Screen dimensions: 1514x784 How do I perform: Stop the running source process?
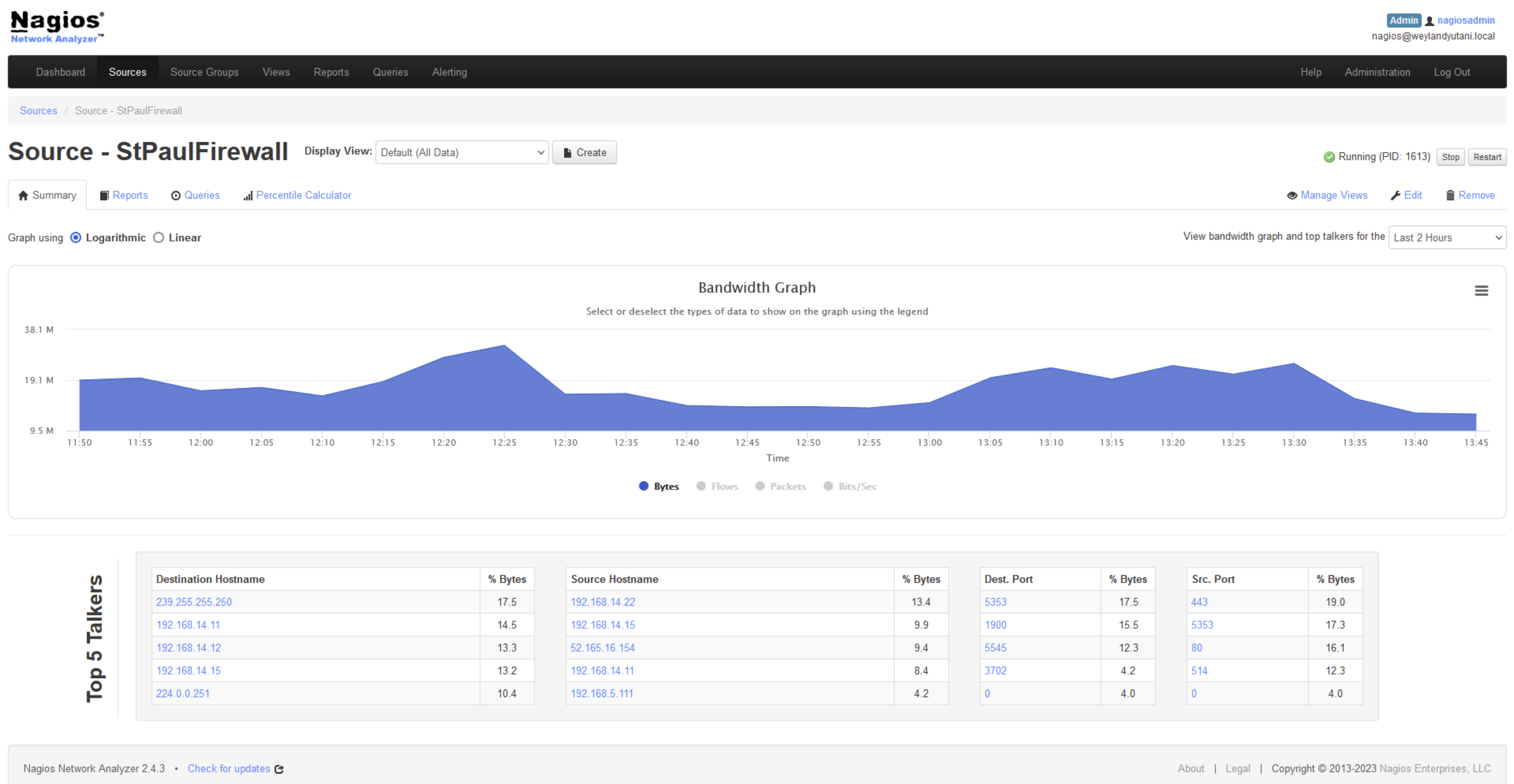click(x=1450, y=157)
